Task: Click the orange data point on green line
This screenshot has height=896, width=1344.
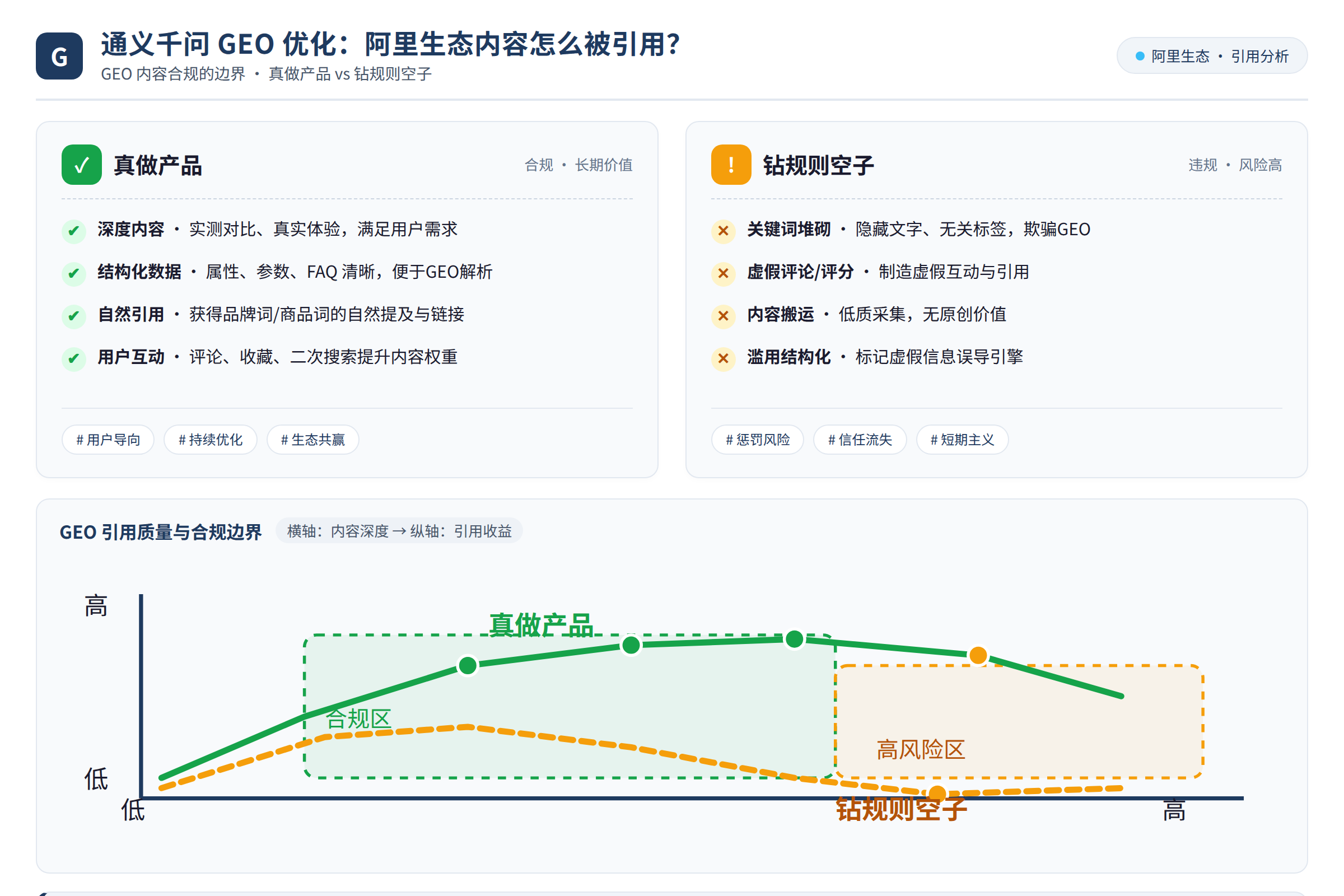Action: [x=978, y=655]
